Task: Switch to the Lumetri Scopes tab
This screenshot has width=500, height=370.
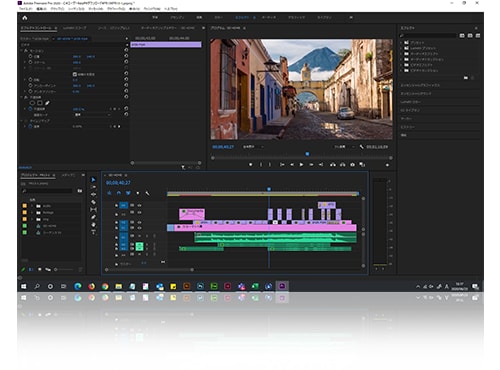Action: 75,28
